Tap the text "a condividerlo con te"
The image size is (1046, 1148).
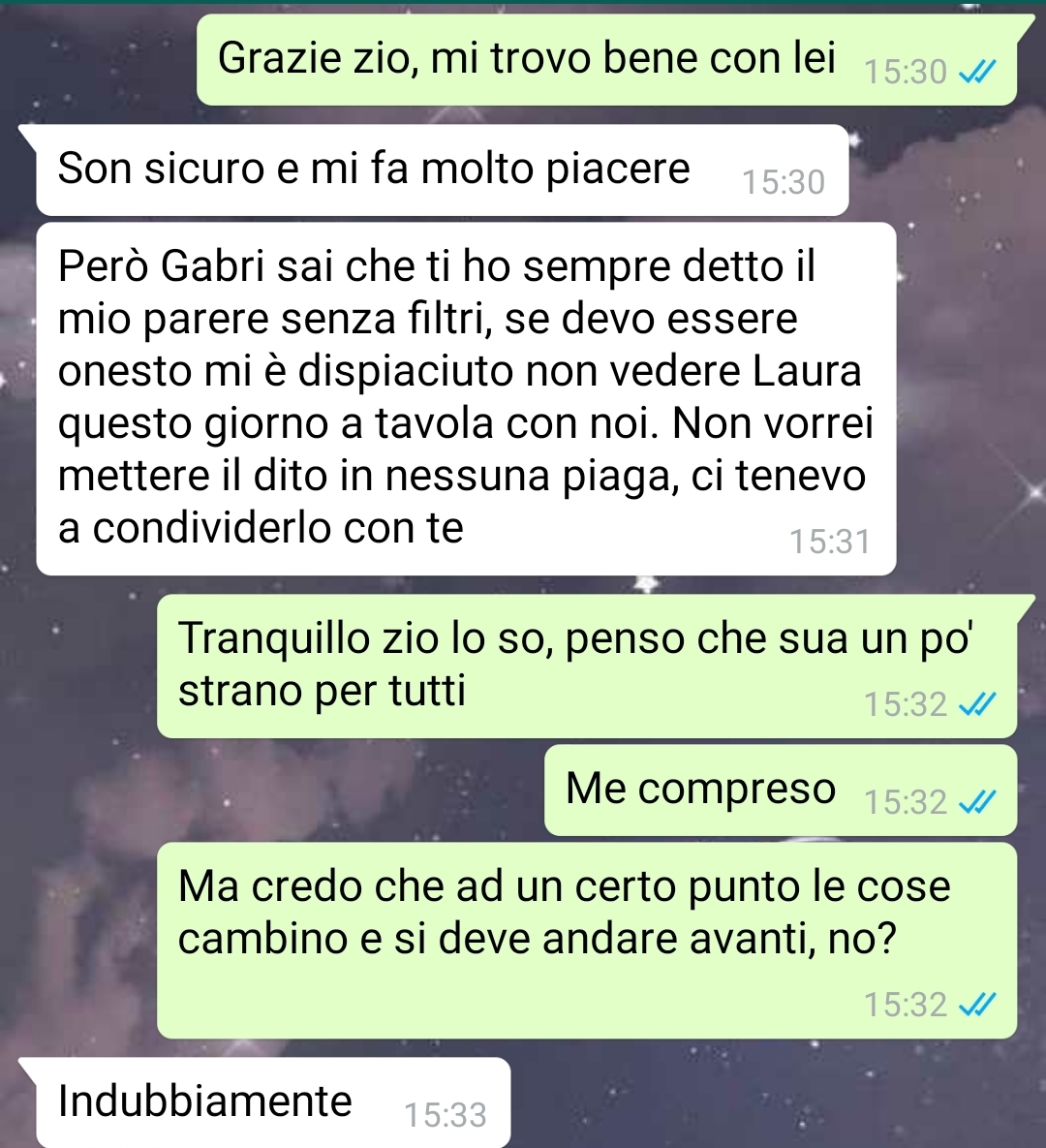tap(261, 527)
